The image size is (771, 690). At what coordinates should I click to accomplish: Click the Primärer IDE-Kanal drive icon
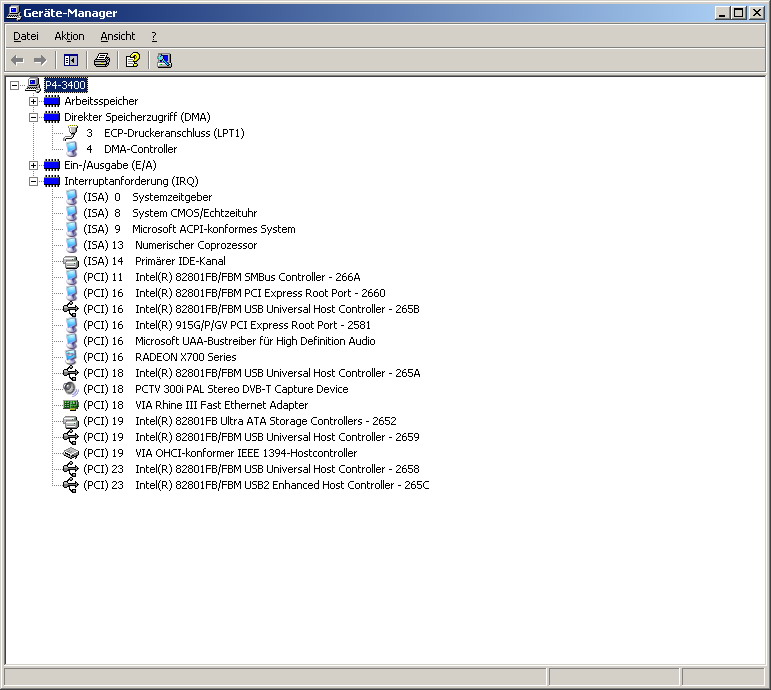tap(71, 262)
